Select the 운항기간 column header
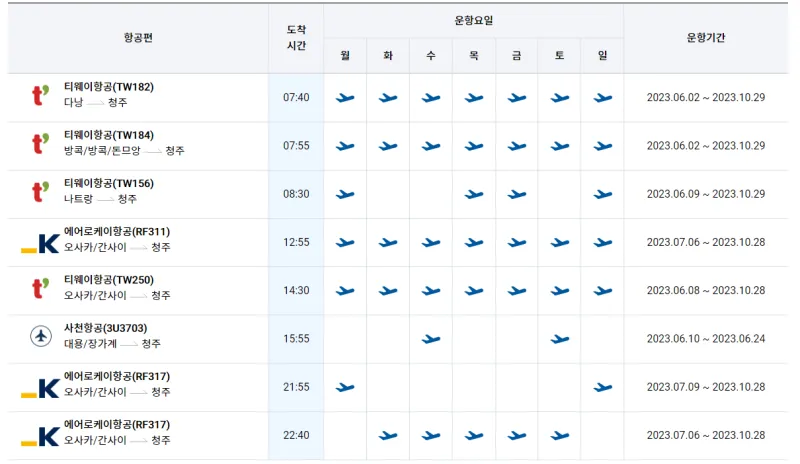 pyautogui.click(x=706, y=38)
